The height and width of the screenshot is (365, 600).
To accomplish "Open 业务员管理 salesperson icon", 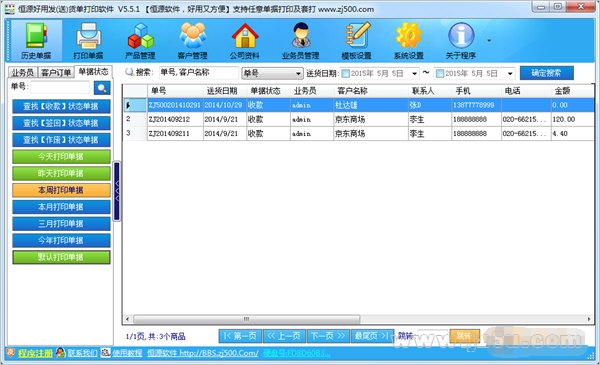I will (300, 41).
